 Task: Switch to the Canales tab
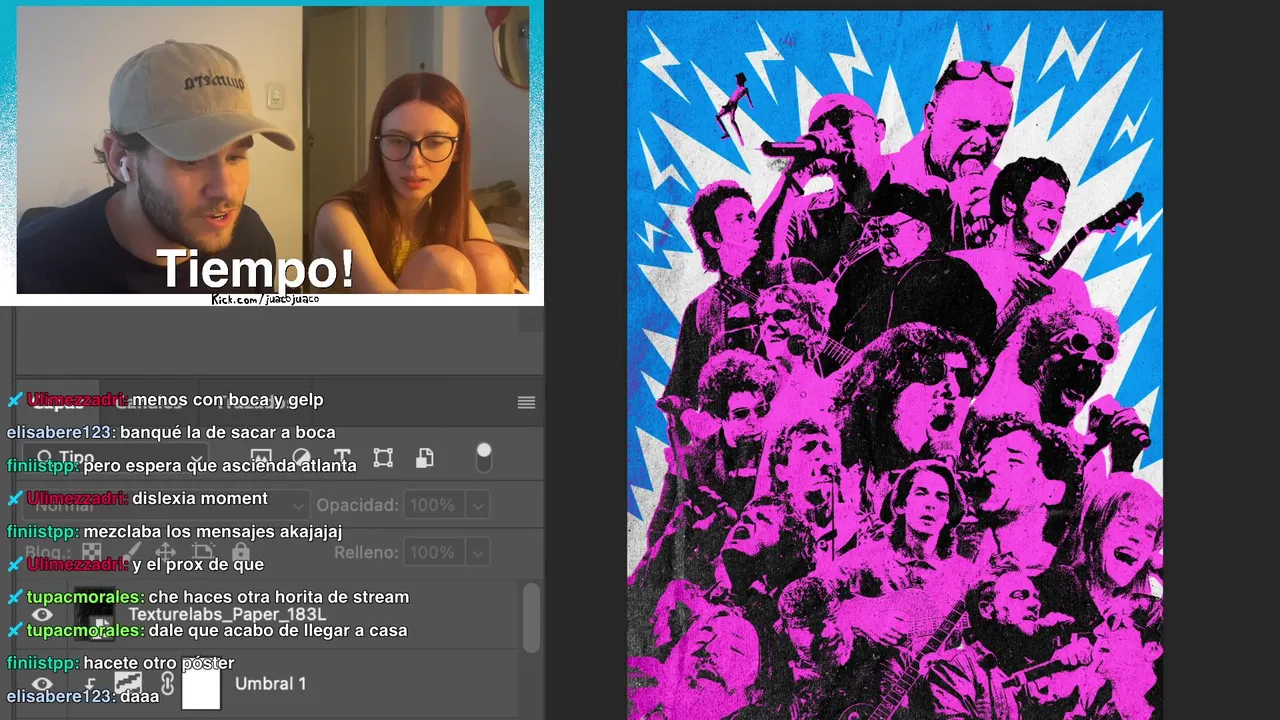click(148, 403)
